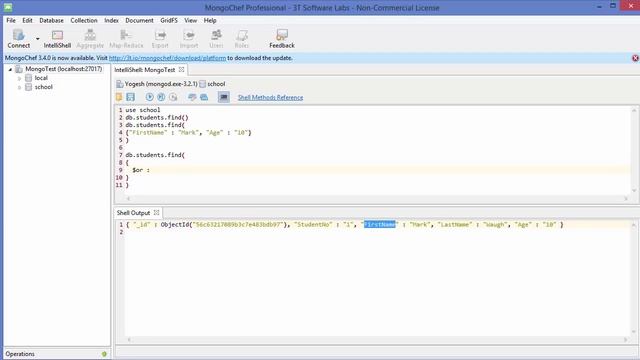This screenshot has height=360, width=640.
Task: Click the Roles toolbar icon
Action: pos(242,39)
